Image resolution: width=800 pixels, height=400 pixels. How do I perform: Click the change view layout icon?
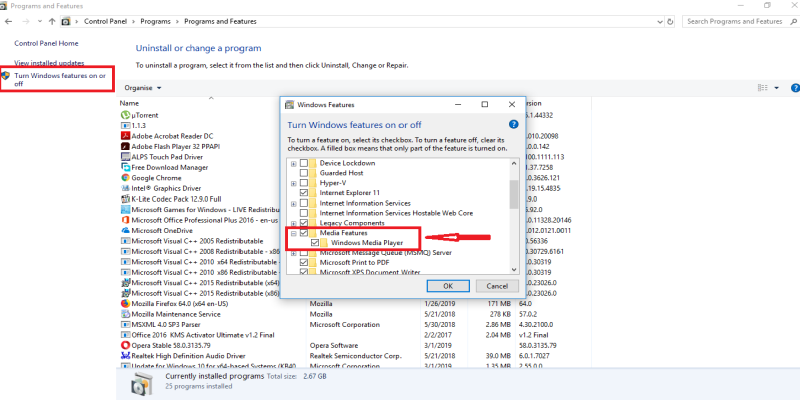[x=763, y=88]
